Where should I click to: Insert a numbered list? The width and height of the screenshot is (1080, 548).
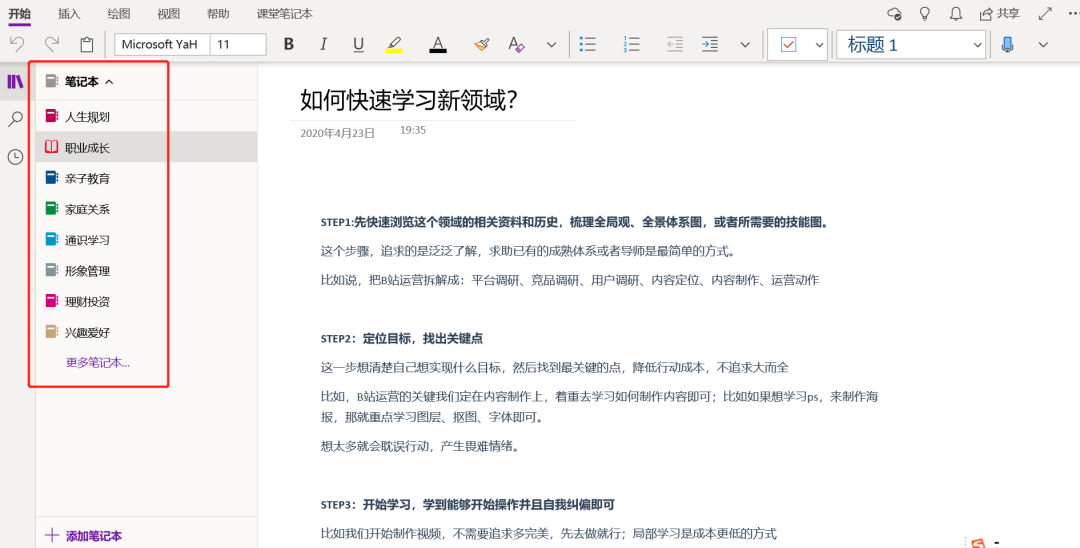coord(631,45)
